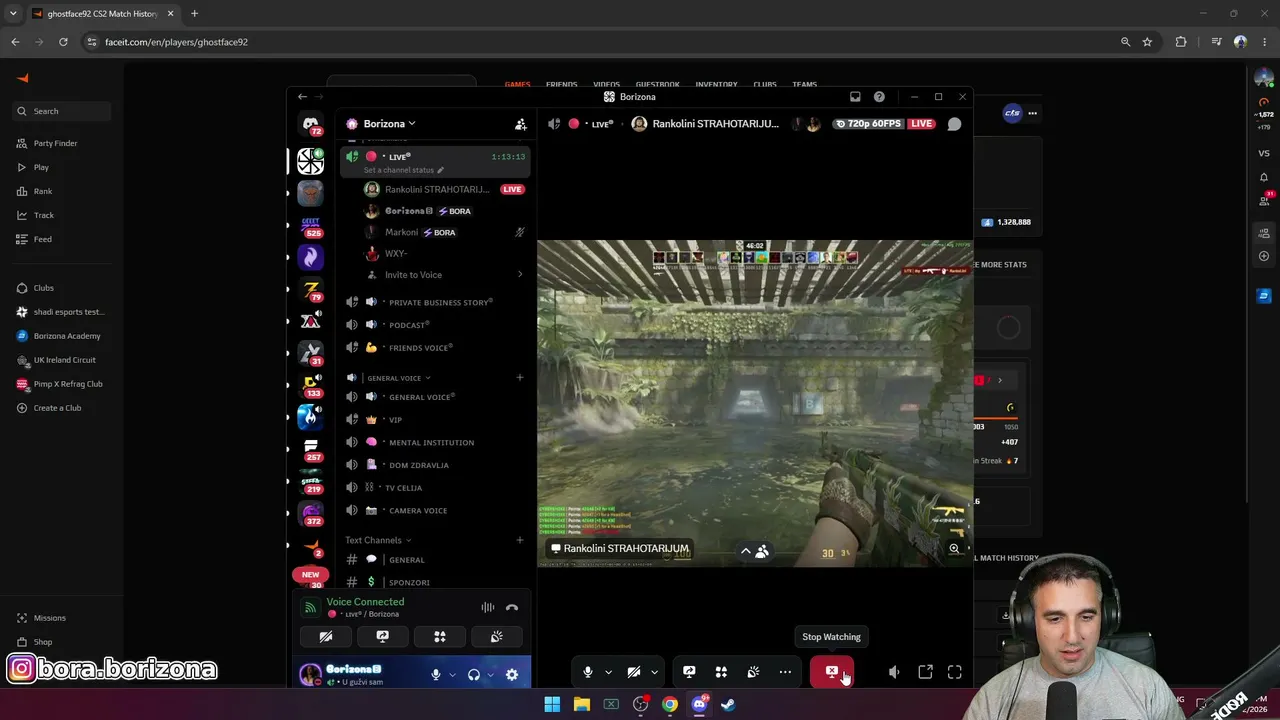1280x720 pixels.
Task: Click the Stop Watching red button
Action: [832, 672]
